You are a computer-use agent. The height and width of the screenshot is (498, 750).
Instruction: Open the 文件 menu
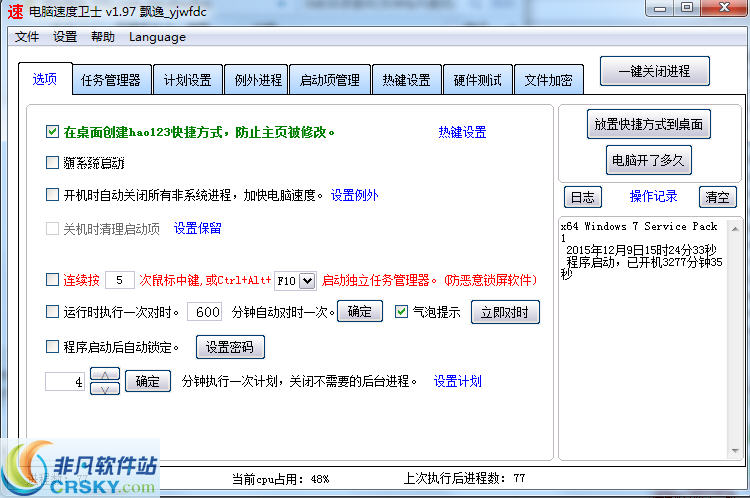(x=26, y=37)
